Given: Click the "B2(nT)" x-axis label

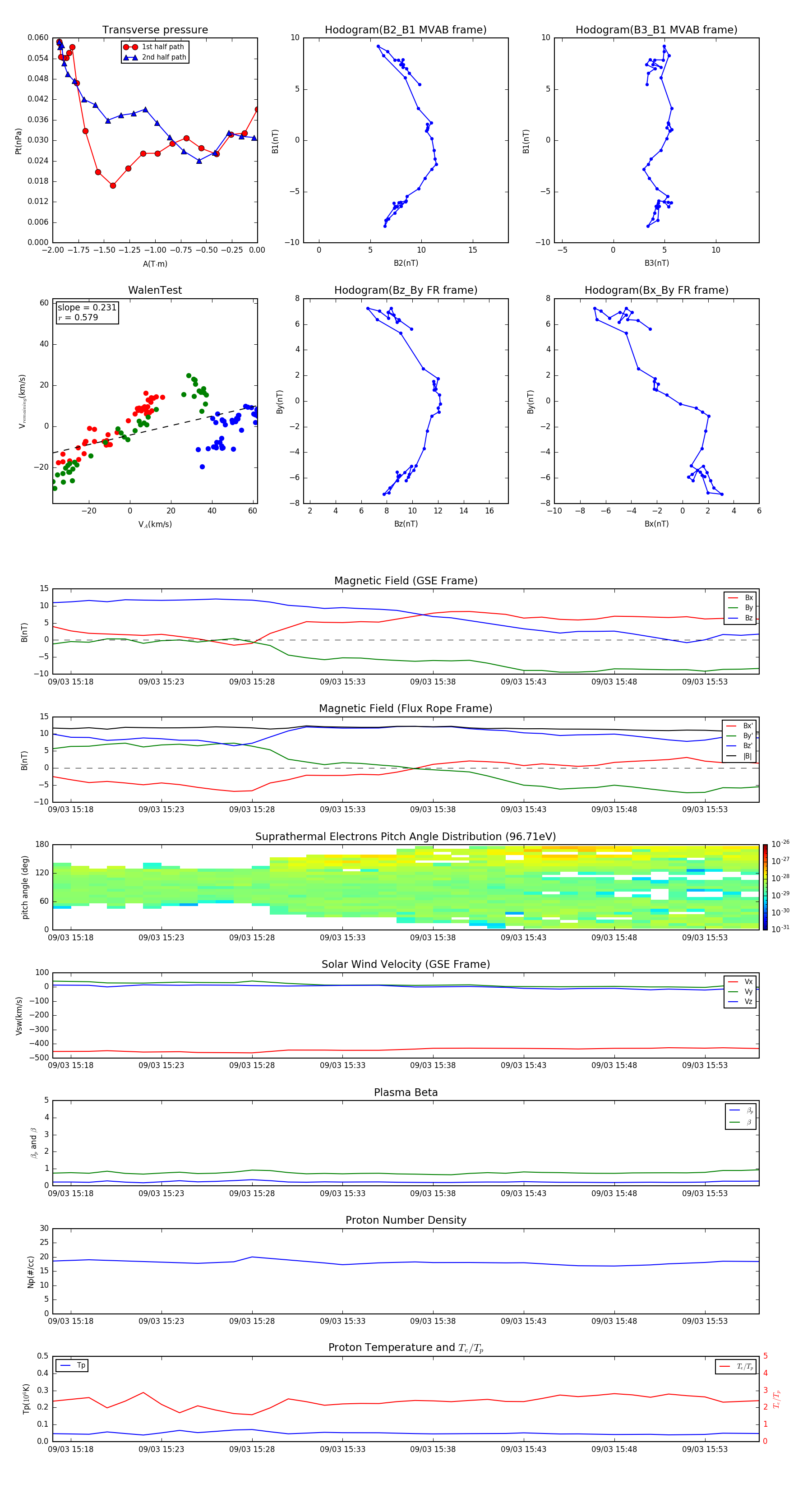Looking at the screenshot, I should (x=406, y=263).
